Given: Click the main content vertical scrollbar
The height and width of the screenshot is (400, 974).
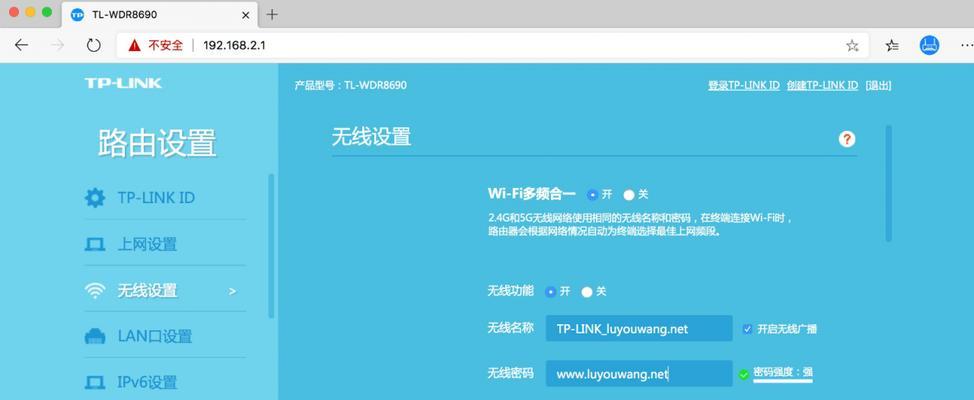Looking at the screenshot, I should coord(889,184).
